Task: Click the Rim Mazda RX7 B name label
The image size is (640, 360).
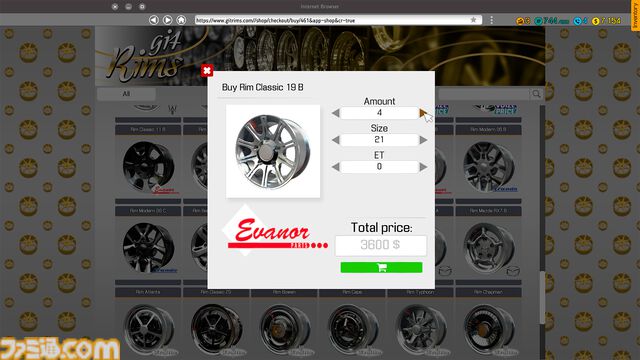Action: (x=489, y=211)
